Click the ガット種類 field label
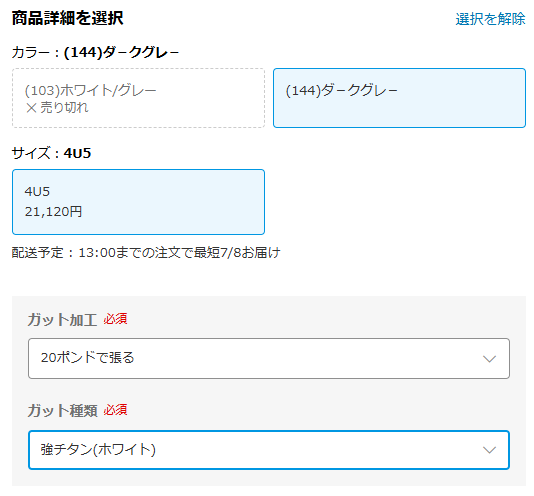The height and width of the screenshot is (496, 534). coord(62,410)
